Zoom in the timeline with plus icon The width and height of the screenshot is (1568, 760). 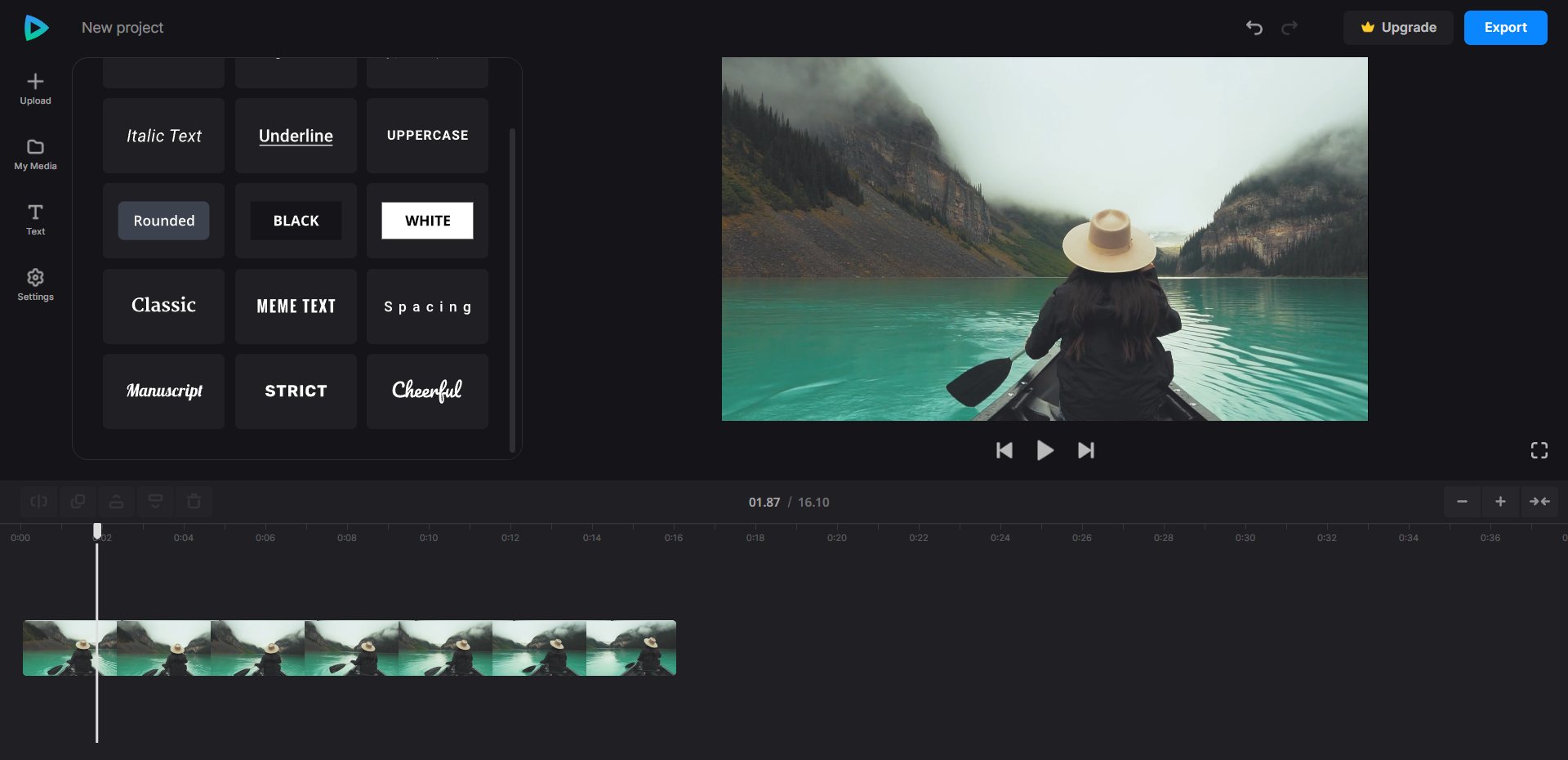pyautogui.click(x=1500, y=501)
